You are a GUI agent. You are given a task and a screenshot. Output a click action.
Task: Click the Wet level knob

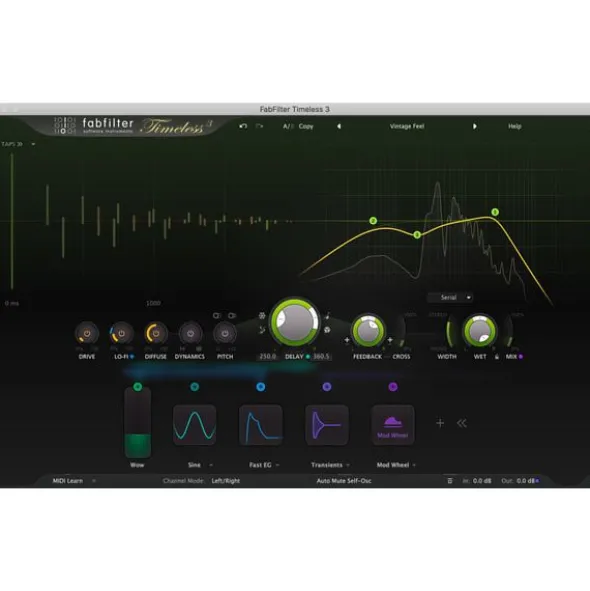click(x=480, y=331)
